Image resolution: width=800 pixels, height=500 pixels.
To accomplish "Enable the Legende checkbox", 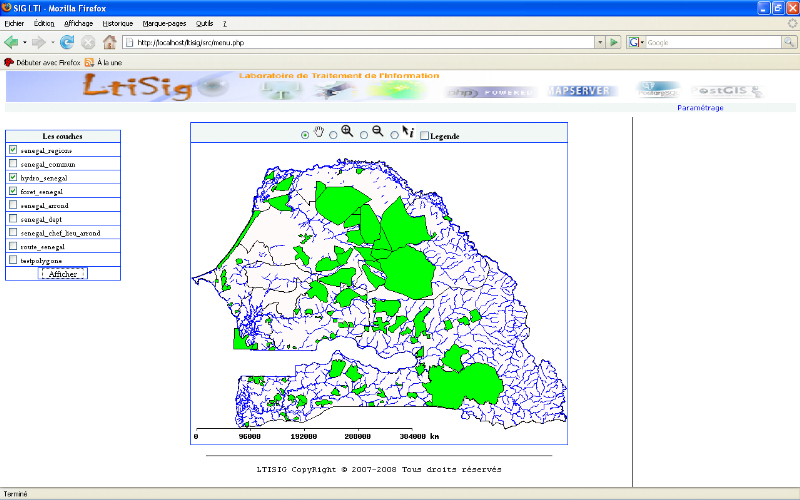I will click(x=424, y=135).
